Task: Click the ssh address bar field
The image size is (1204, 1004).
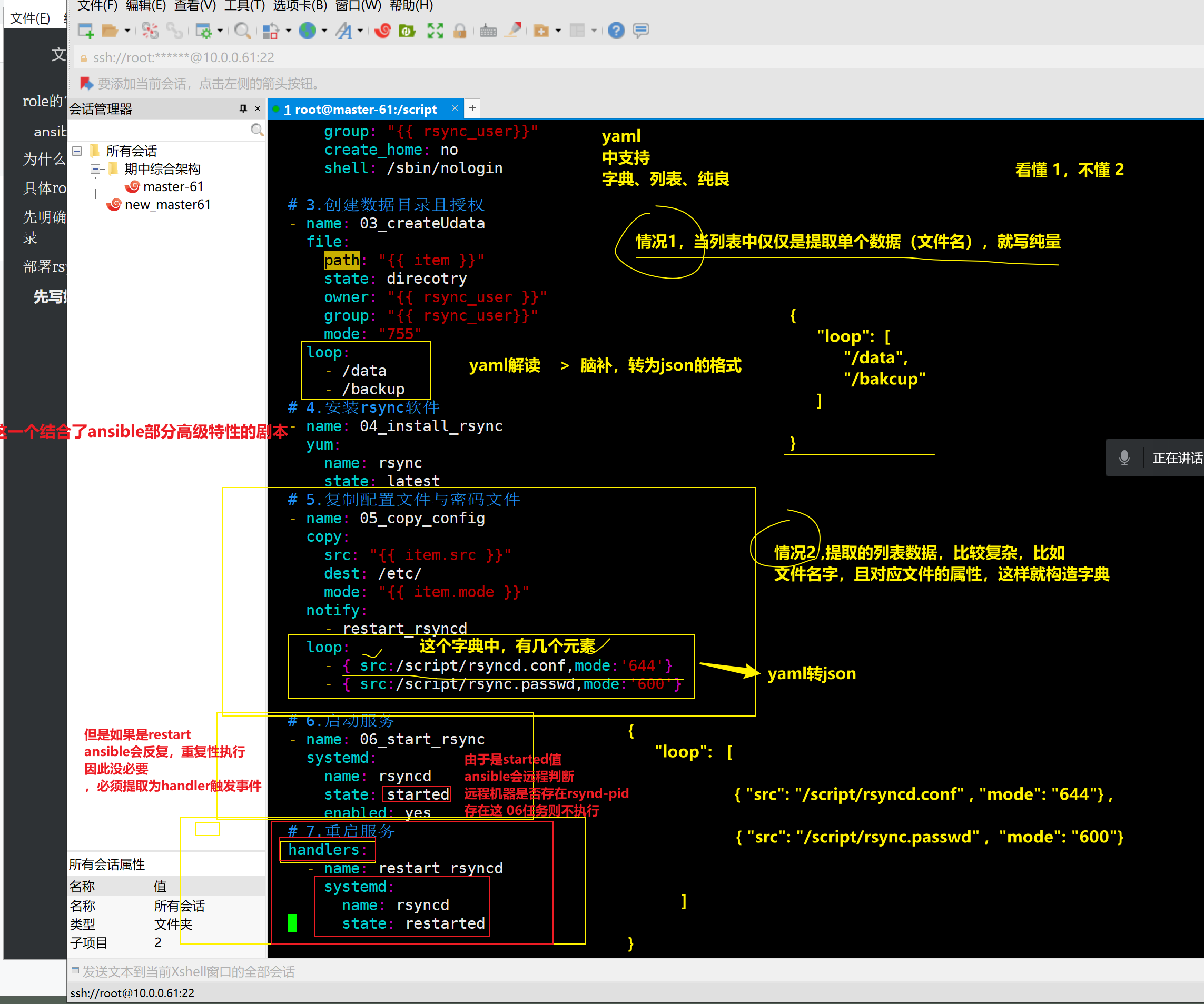Action: [x=183, y=57]
